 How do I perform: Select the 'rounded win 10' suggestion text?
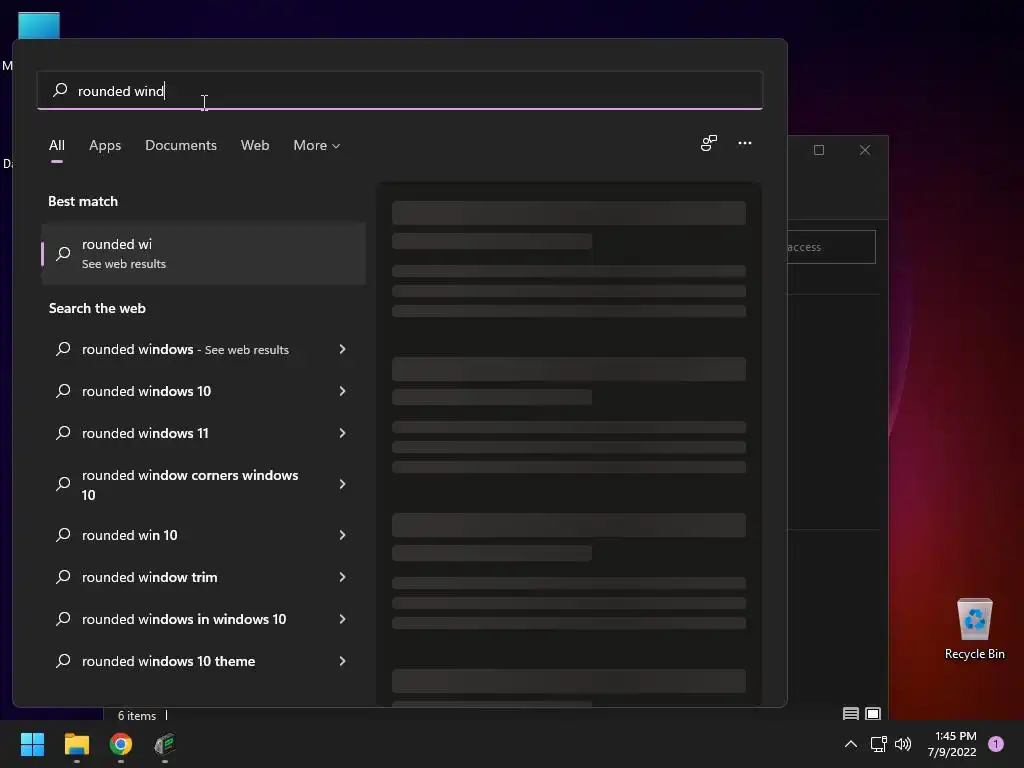click(129, 535)
